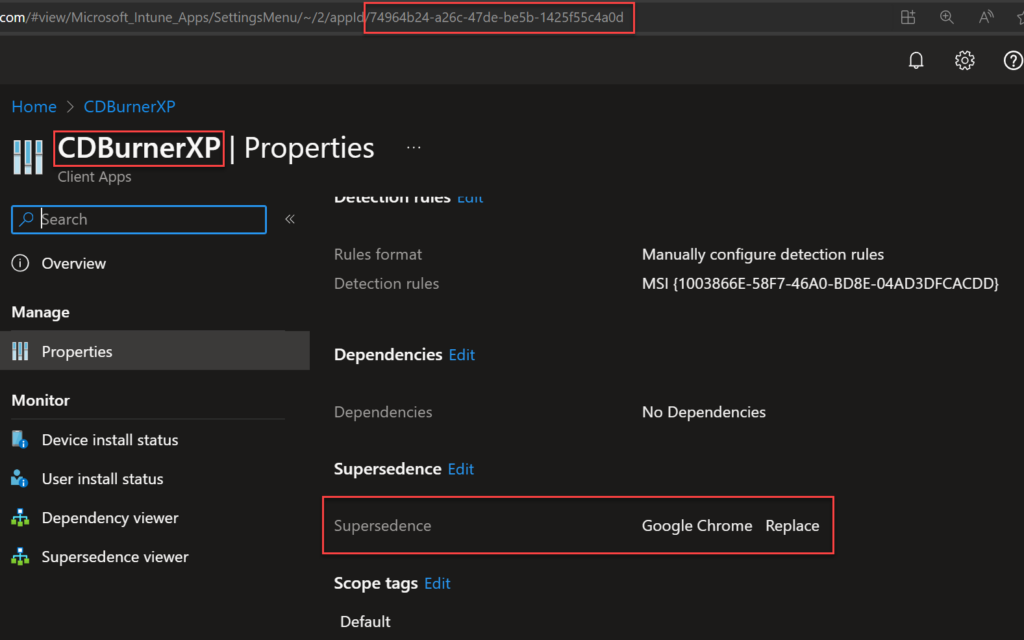Click the search magnifier icon
This screenshot has height=640, width=1024.
click(26, 219)
